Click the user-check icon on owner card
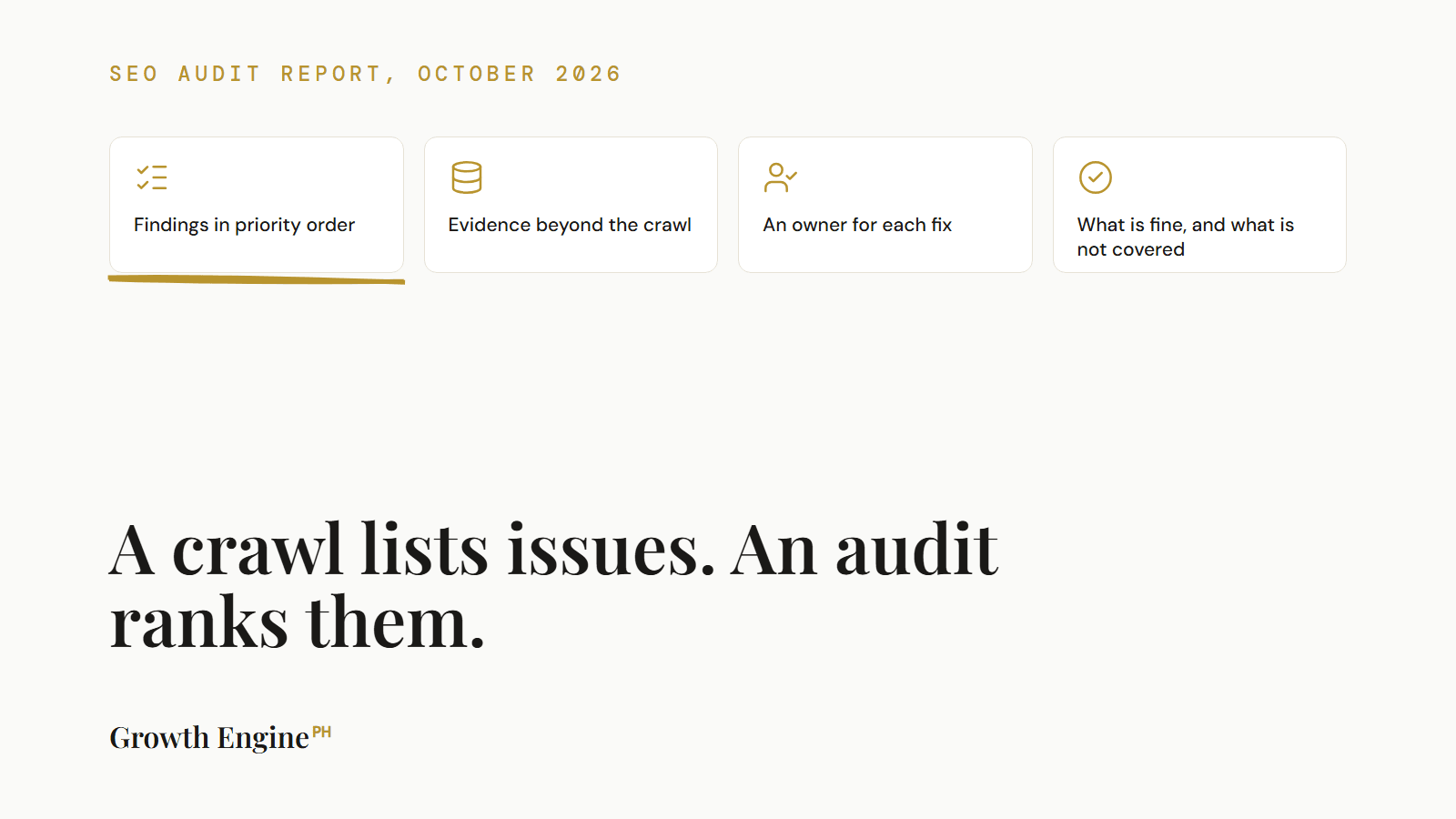The image size is (1456, 819). pos(781,177)
